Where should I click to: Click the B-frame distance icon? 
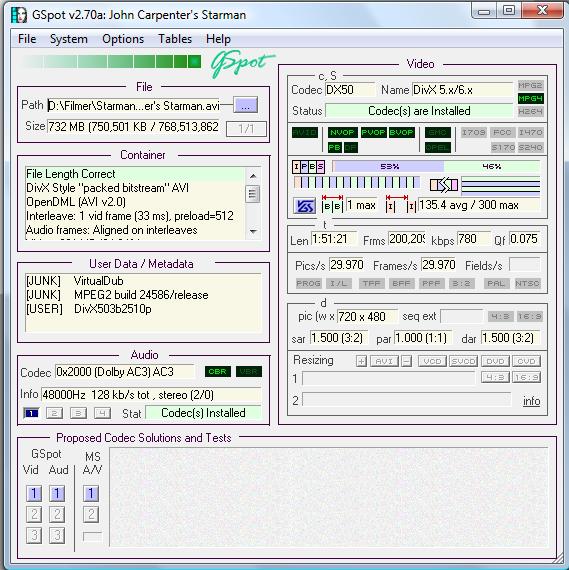click(332, 204)
